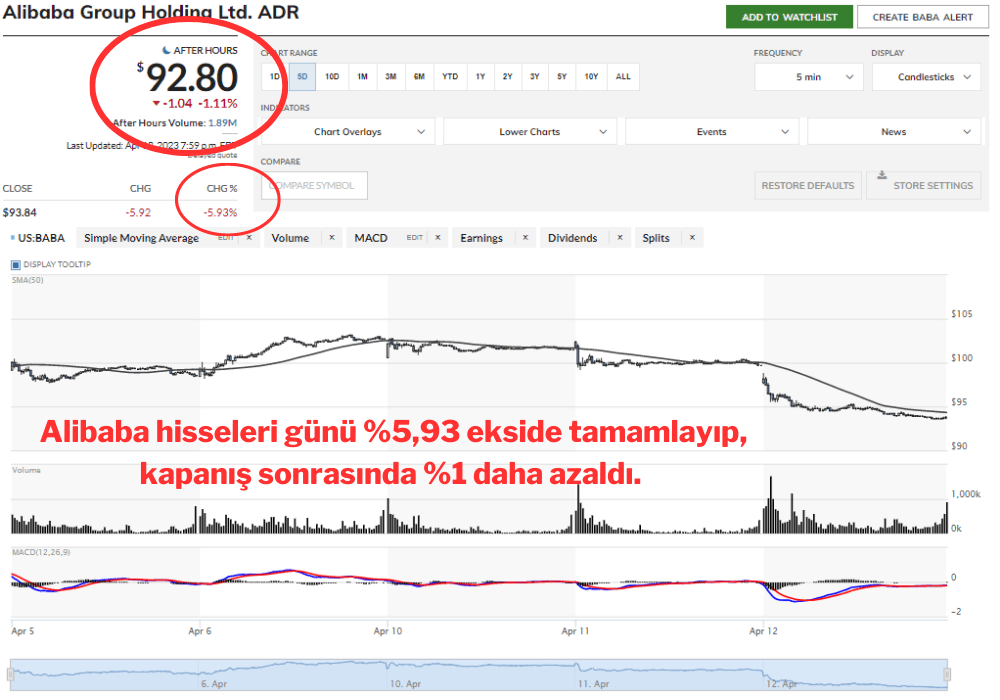The image size is (1000, 700).
Task: Show ALL chart range history
Action: coord(623,77)
